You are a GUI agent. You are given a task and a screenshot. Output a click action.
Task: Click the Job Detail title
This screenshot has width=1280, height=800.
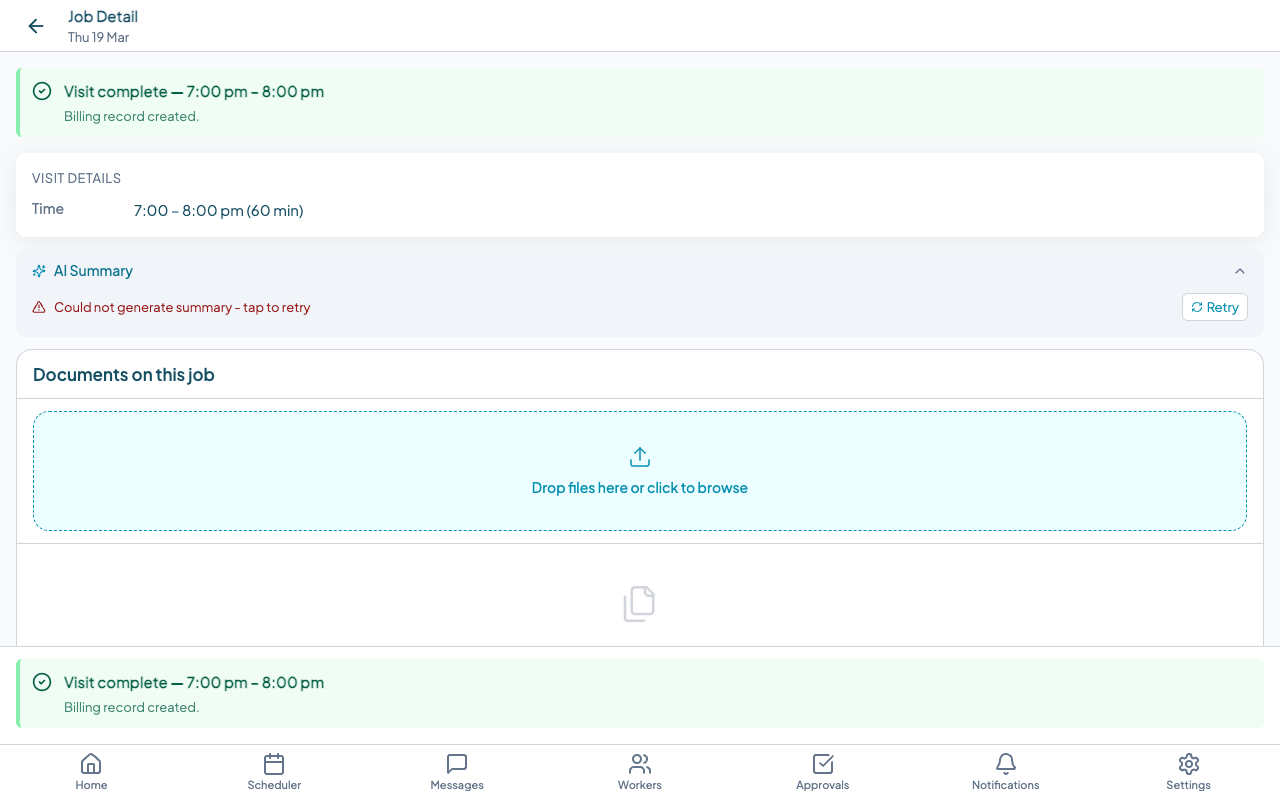point(103,16)
